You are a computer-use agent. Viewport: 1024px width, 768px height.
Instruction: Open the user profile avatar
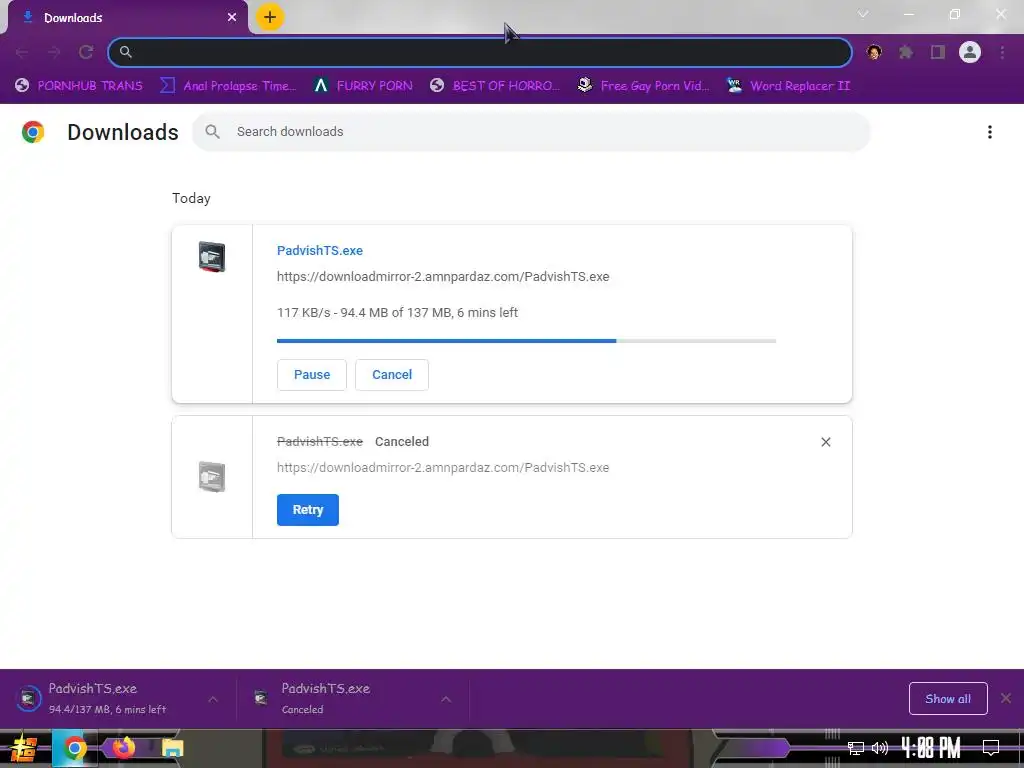point(970,52)
